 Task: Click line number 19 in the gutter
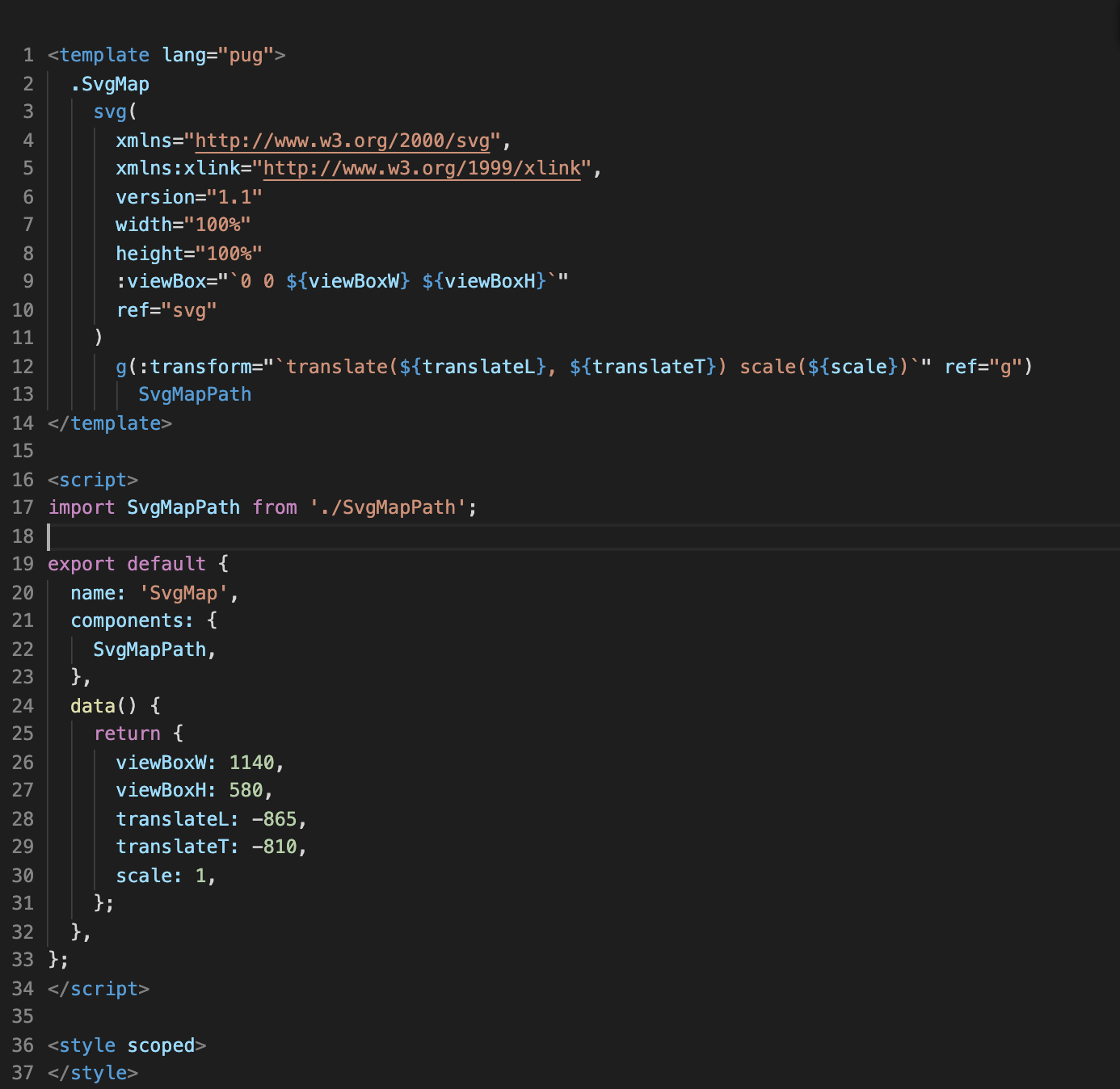pos(23,564)
